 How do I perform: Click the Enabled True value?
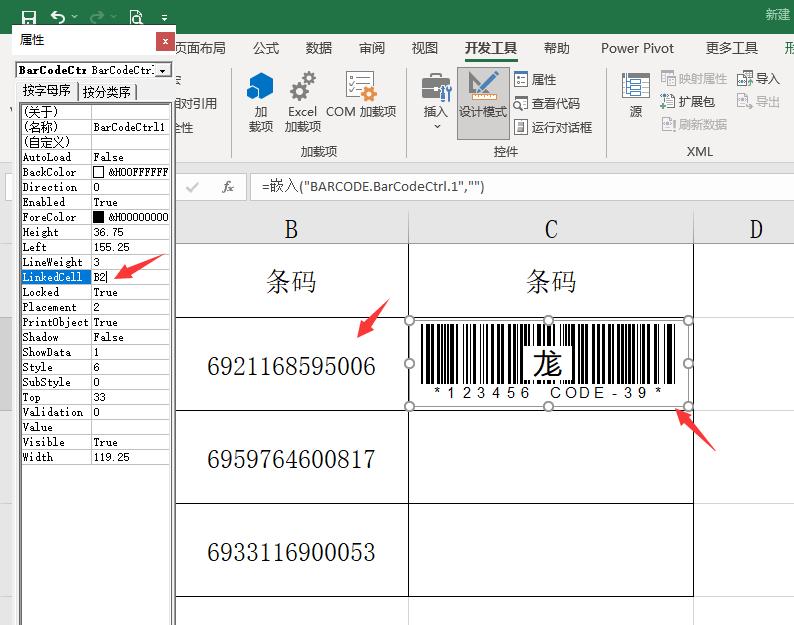pos(131,202)
